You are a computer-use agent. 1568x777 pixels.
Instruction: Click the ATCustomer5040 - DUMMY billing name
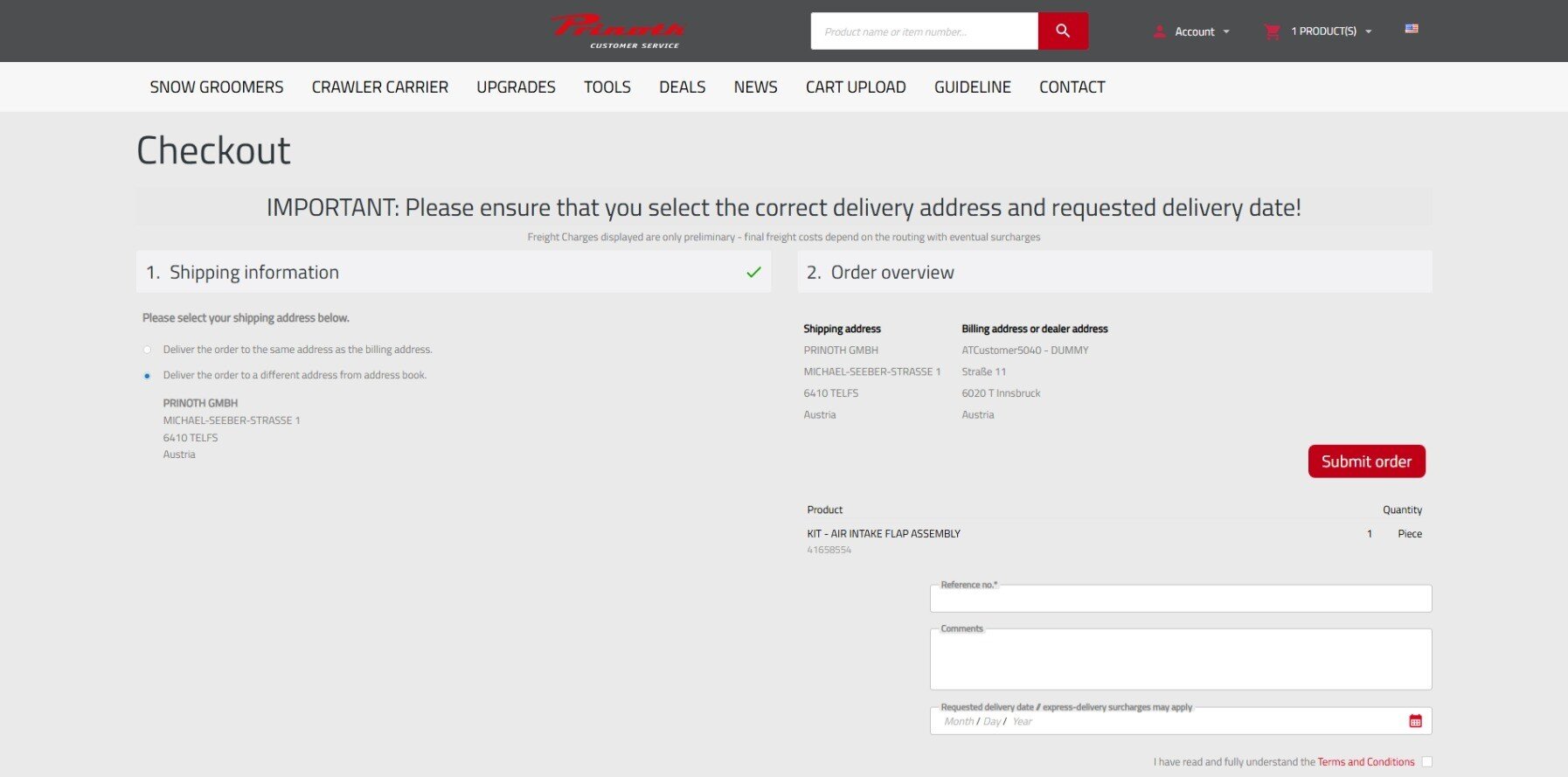pos(1025,350)
